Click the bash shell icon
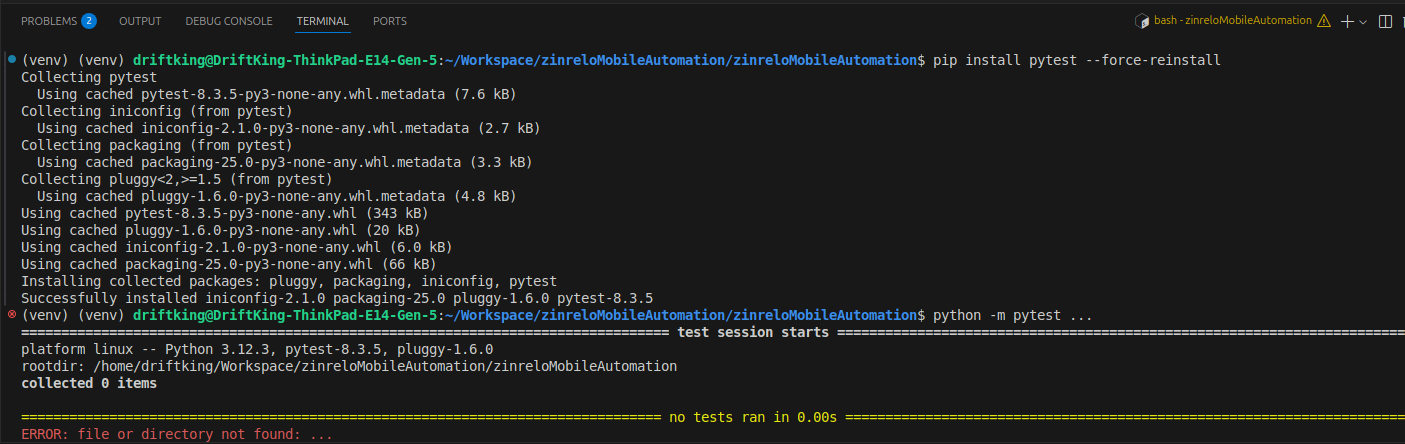1405x444 pixels. 1142,21
